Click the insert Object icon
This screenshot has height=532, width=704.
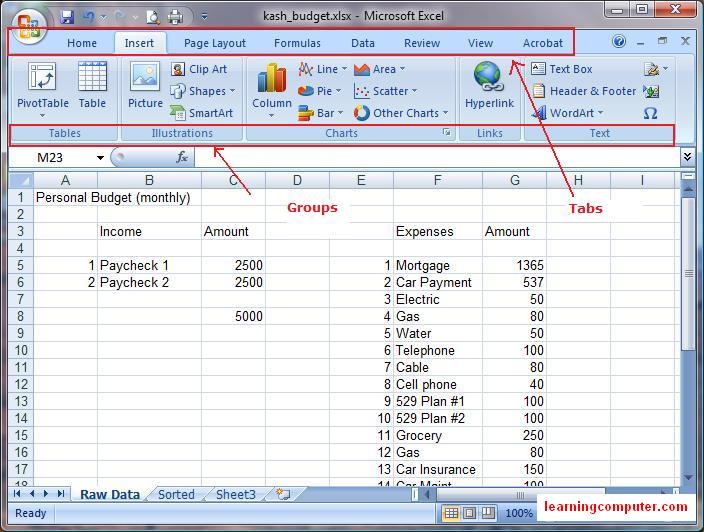click(651, 91)
